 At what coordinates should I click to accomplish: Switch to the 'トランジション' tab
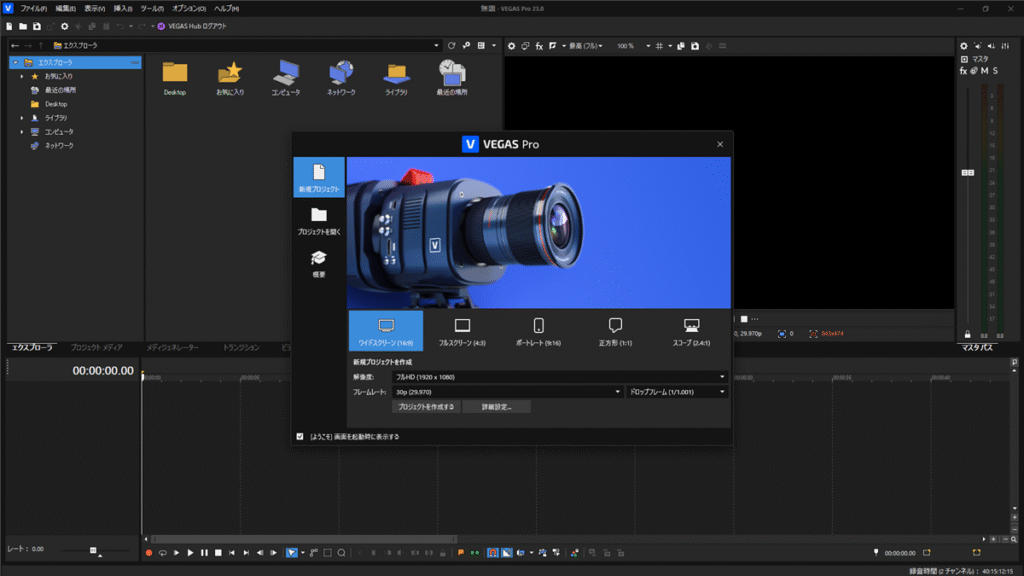[x=241, y=347]
